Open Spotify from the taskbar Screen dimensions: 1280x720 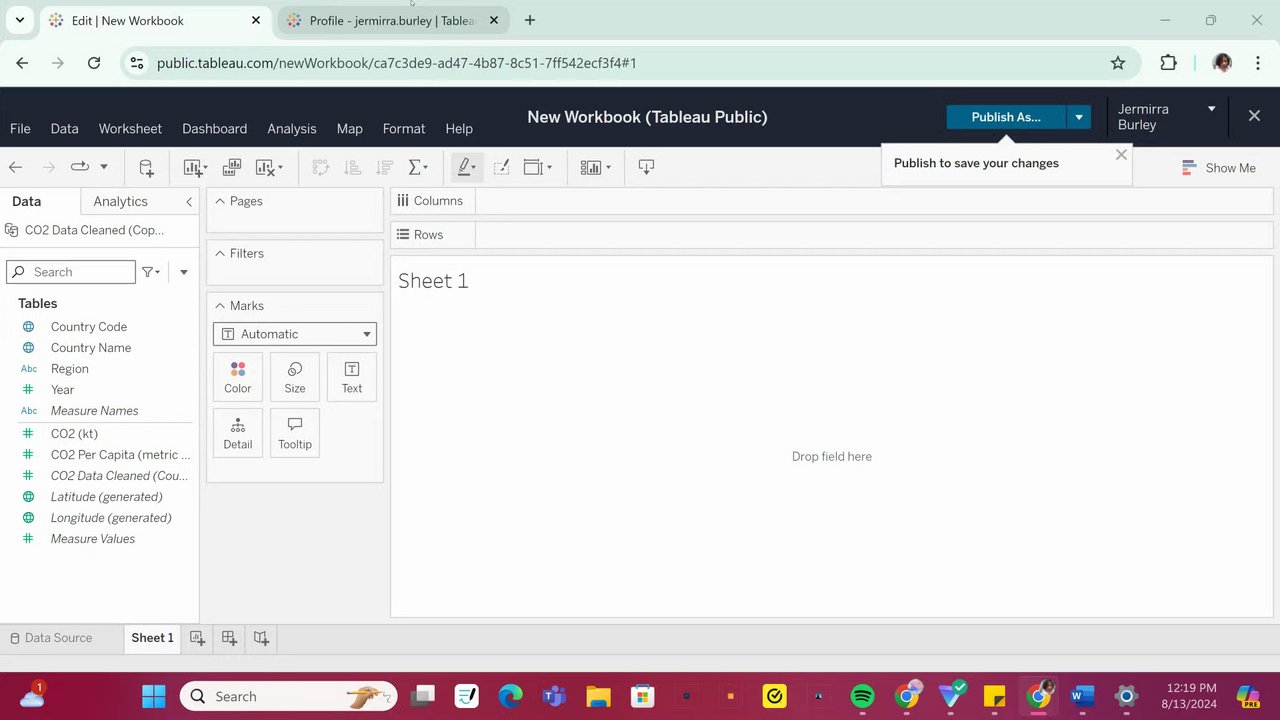[862, 696]
